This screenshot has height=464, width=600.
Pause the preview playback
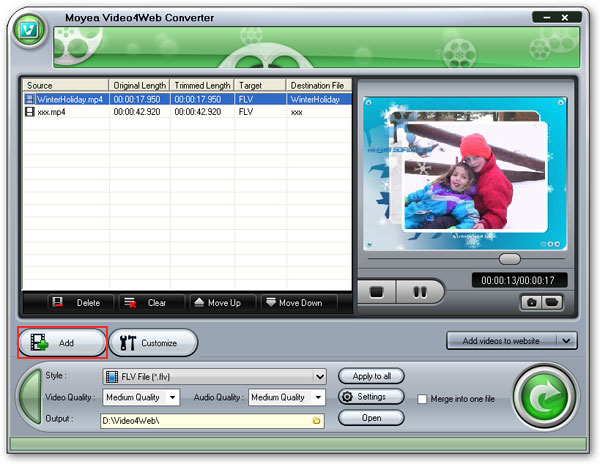pos(420,292)
